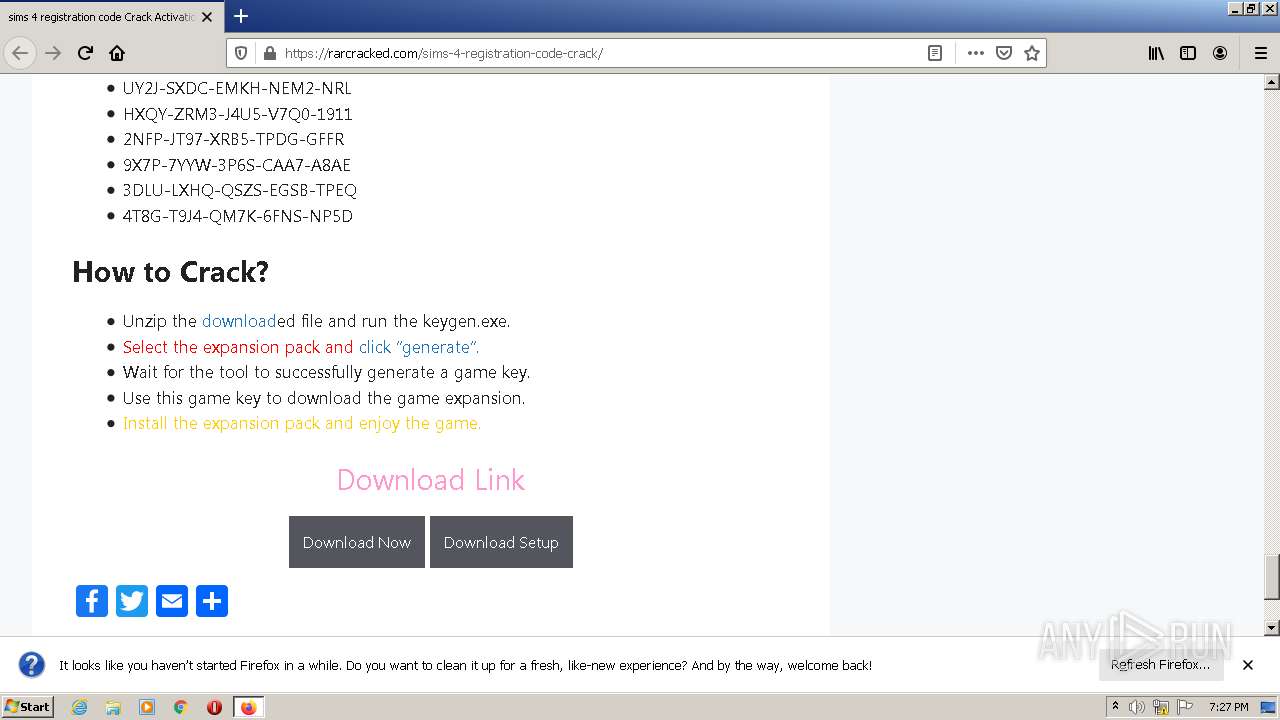The height and width of the screenshot is (720, 1280).
Task: Save page to Pocket
Action: pyautogui.click(x=1004, y=53)
